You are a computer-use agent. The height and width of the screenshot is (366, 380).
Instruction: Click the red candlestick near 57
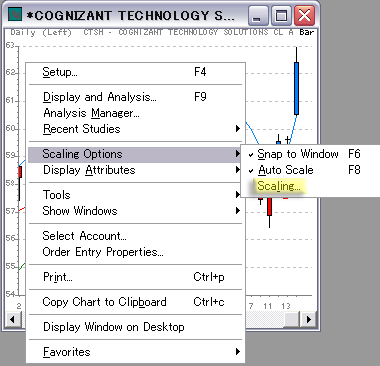(270, 207)
